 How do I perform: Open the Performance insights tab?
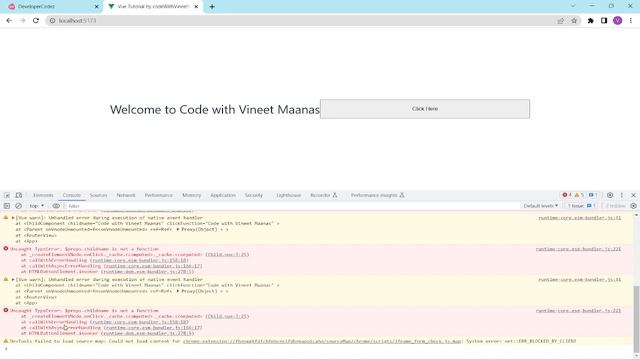378,196
